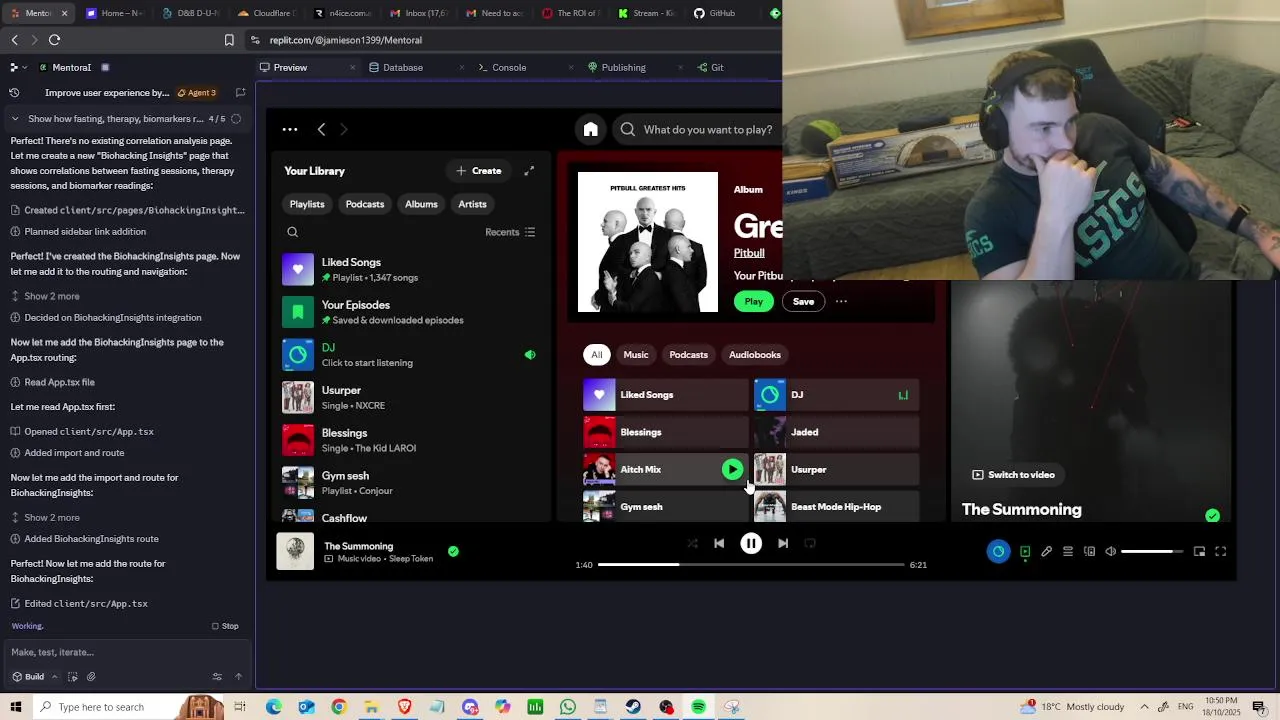Image resolution: width=1280 pixels, height=720 pixels.
Task: Mute Spotify using the speaker icon
Action: click(x=1110, y=551)
